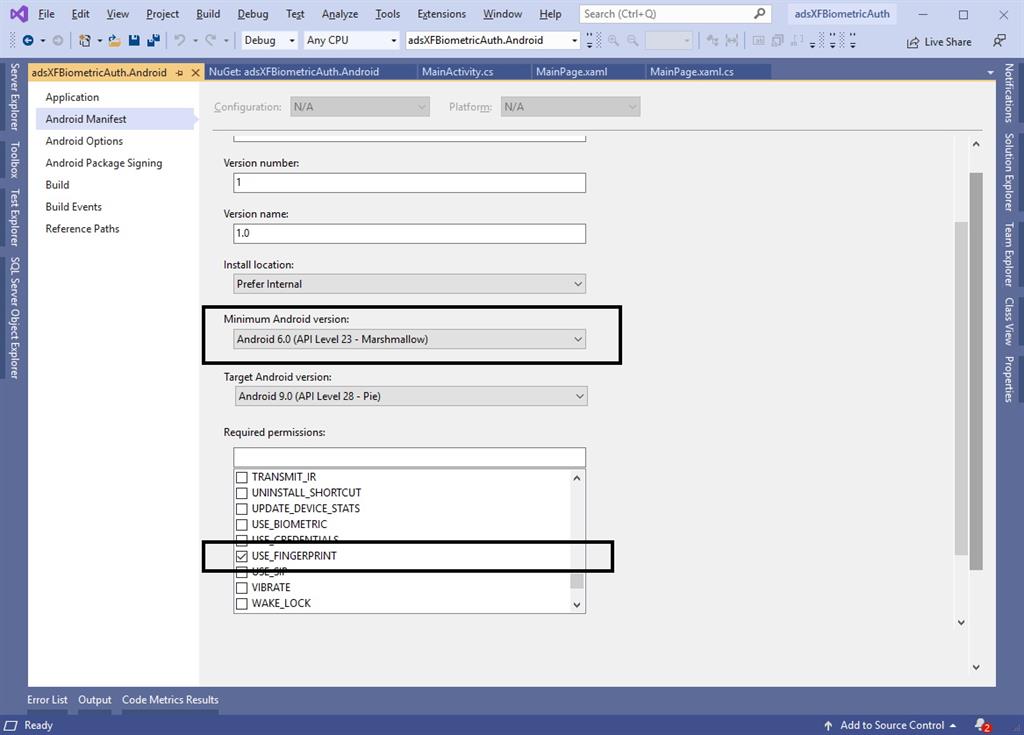Check the UPDATE_DEVICE_STATS permission

tap(242, 509)
